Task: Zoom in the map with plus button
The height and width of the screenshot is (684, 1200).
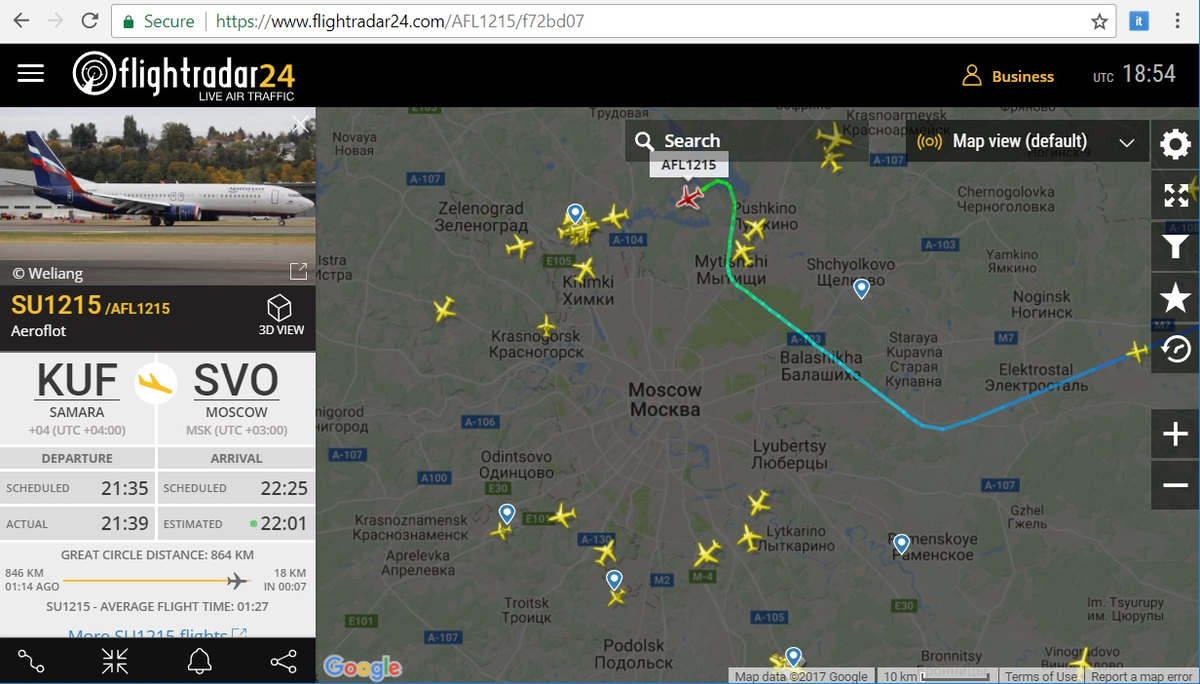Action: coord(1176,434)
